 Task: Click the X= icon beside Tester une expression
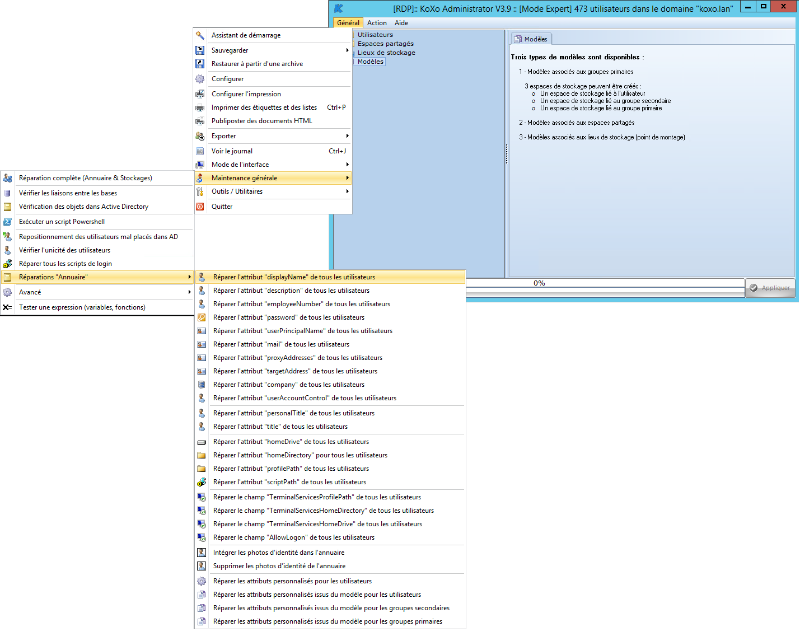pyautogui.click(x=7, y=307)
